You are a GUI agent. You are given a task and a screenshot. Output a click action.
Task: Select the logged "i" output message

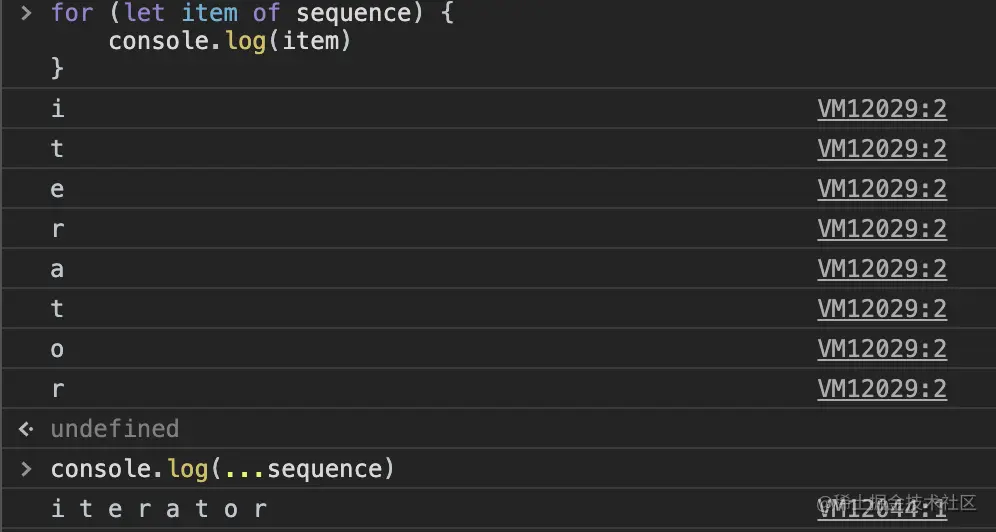tap(57, 109)
